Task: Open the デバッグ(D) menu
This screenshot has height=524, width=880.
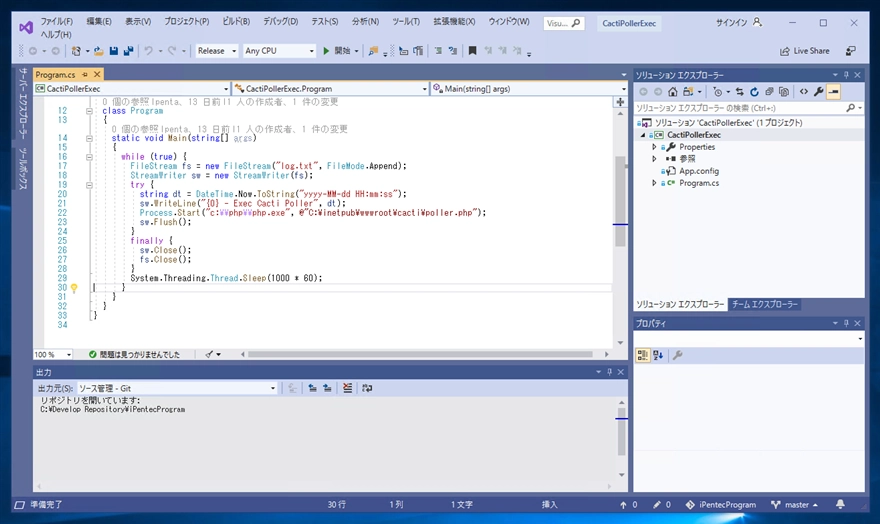Action: click(x=281, y=21)
